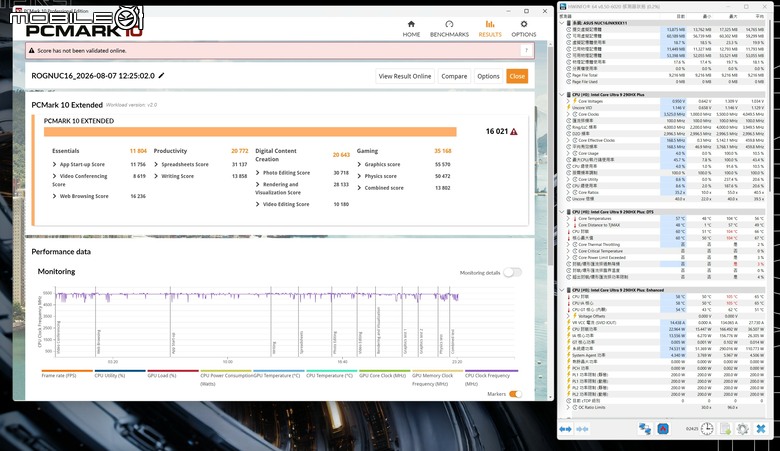The image size is (780, 451).
Task: Expand Video Conferencing Score
Action: point(54,176)
